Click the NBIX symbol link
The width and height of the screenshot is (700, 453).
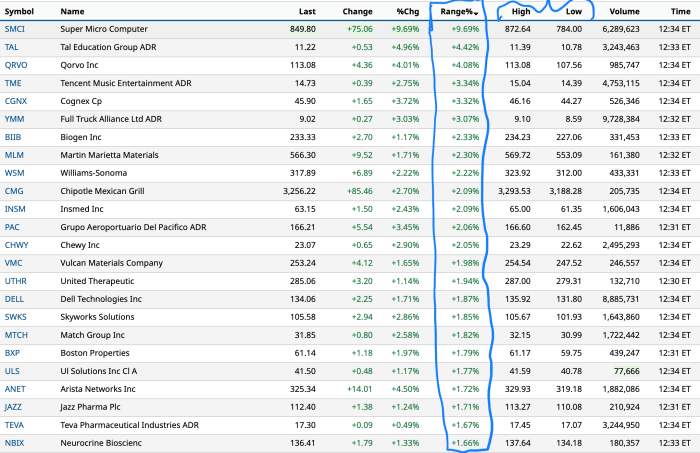16,442
